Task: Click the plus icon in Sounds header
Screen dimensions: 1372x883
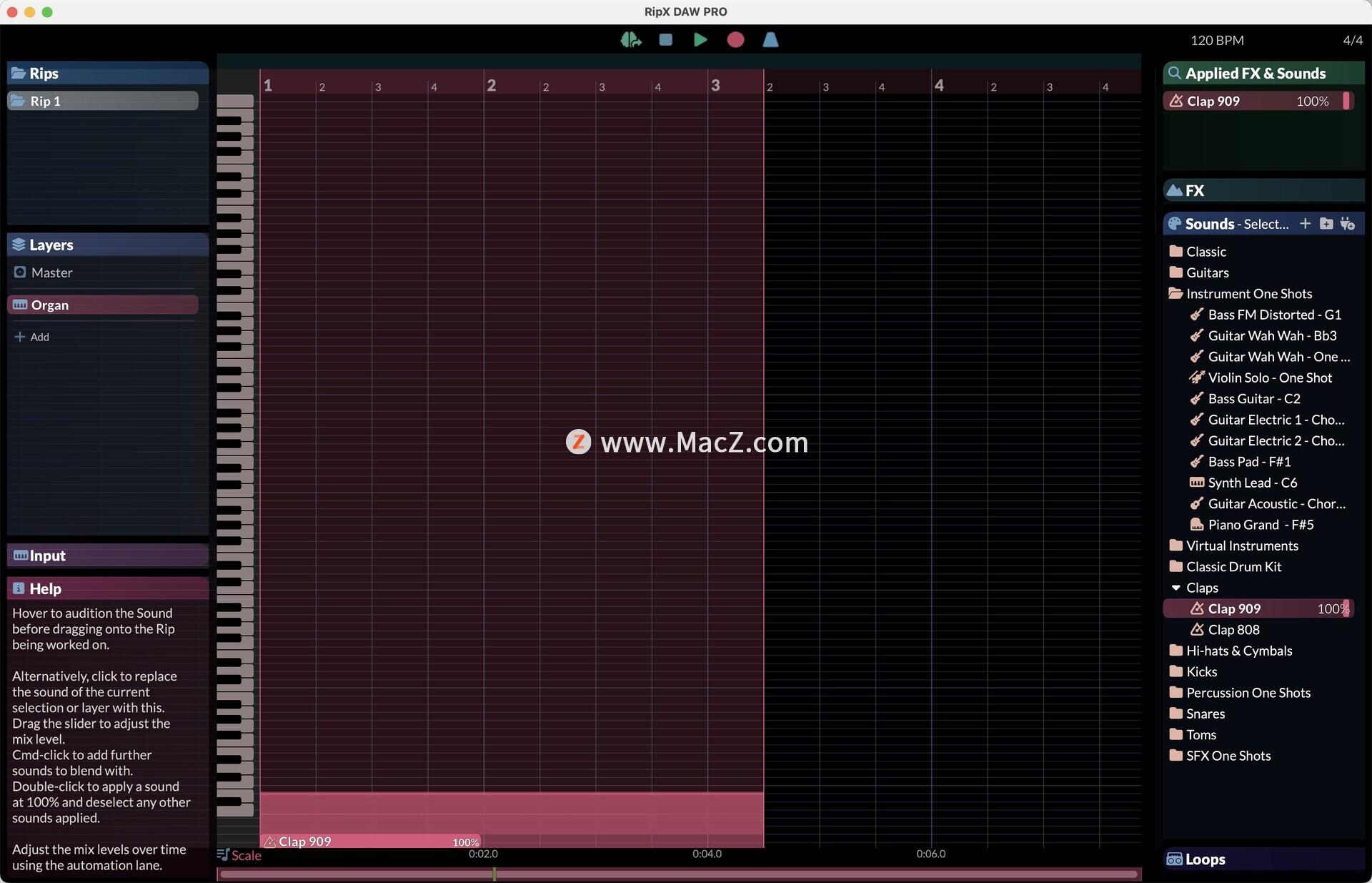Action: (1305, 224)
